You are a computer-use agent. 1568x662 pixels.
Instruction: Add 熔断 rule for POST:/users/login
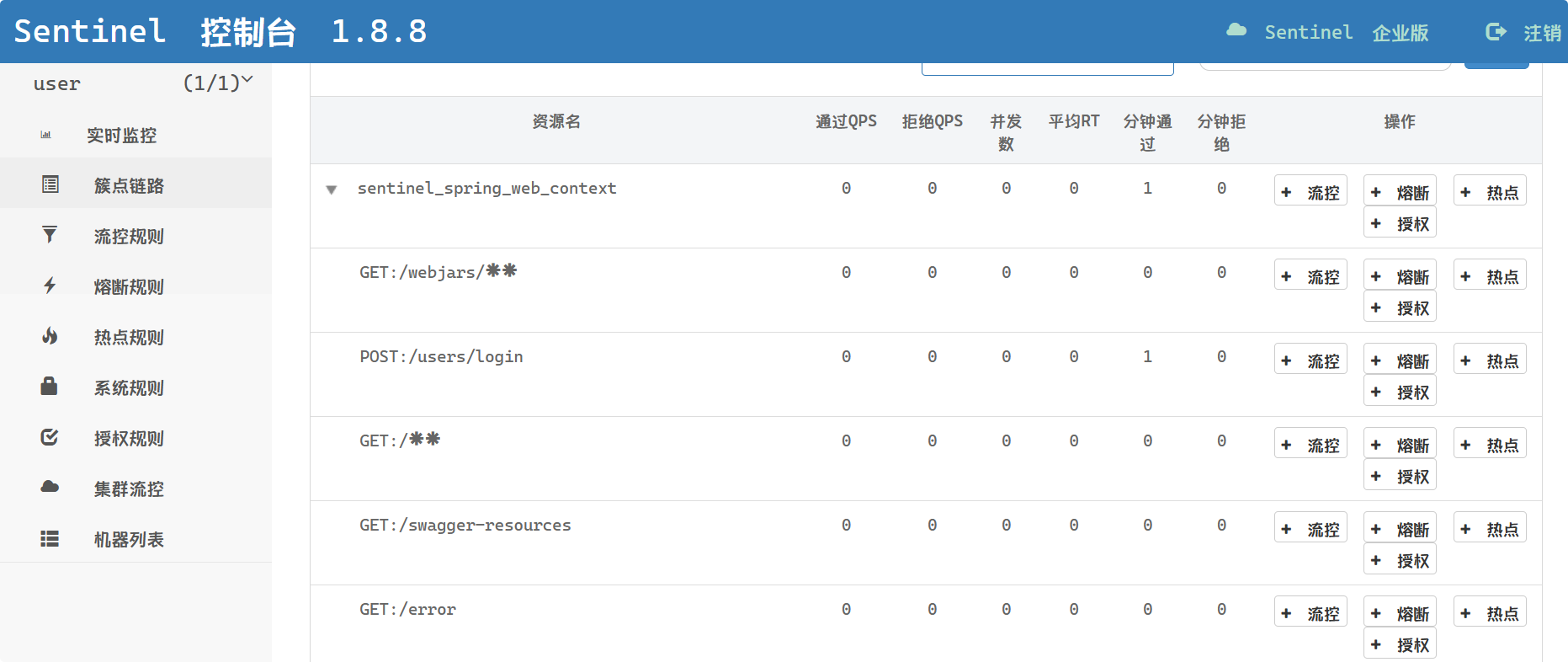tap(1400, 360)
